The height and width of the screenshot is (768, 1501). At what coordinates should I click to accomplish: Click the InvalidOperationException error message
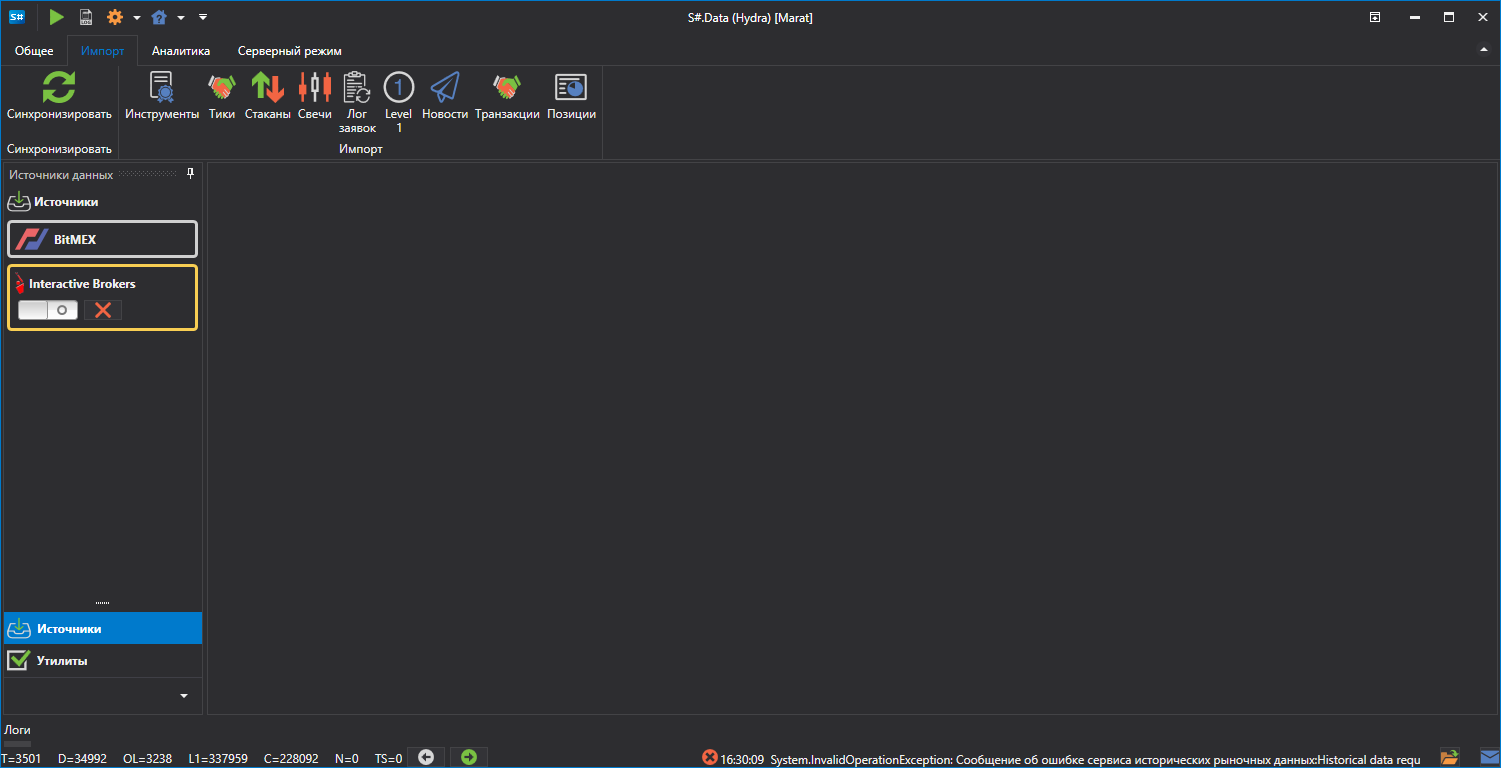pos(1095,759)
